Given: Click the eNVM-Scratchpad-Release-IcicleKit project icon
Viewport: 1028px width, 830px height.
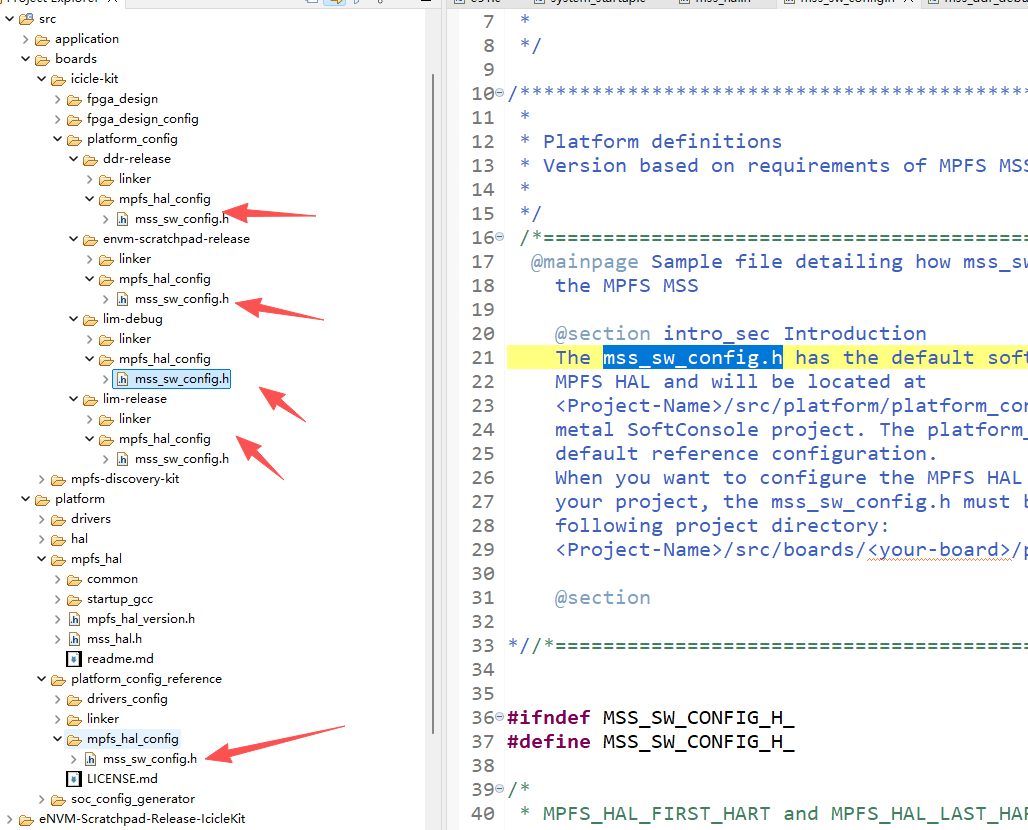Looking at the screenshot, I should 26,820.
